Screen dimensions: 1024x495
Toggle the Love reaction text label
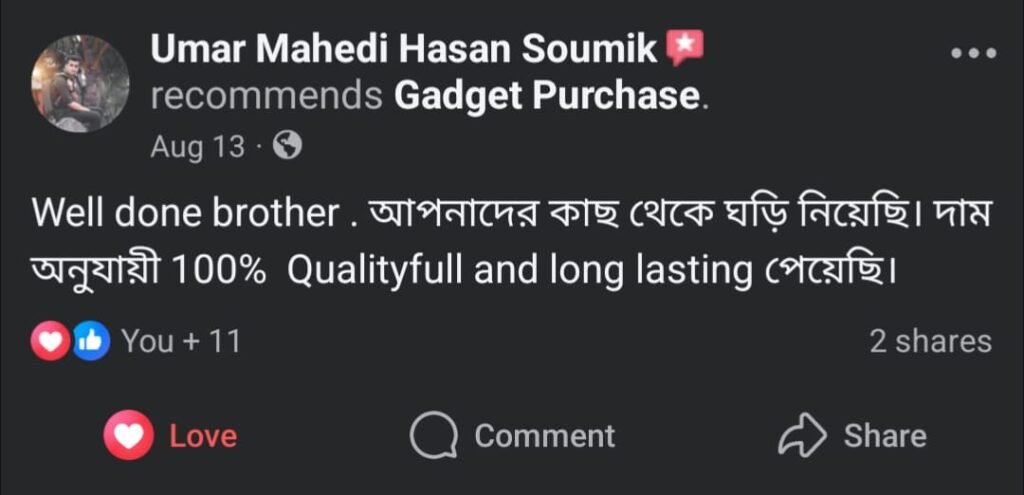click(203, 436)
